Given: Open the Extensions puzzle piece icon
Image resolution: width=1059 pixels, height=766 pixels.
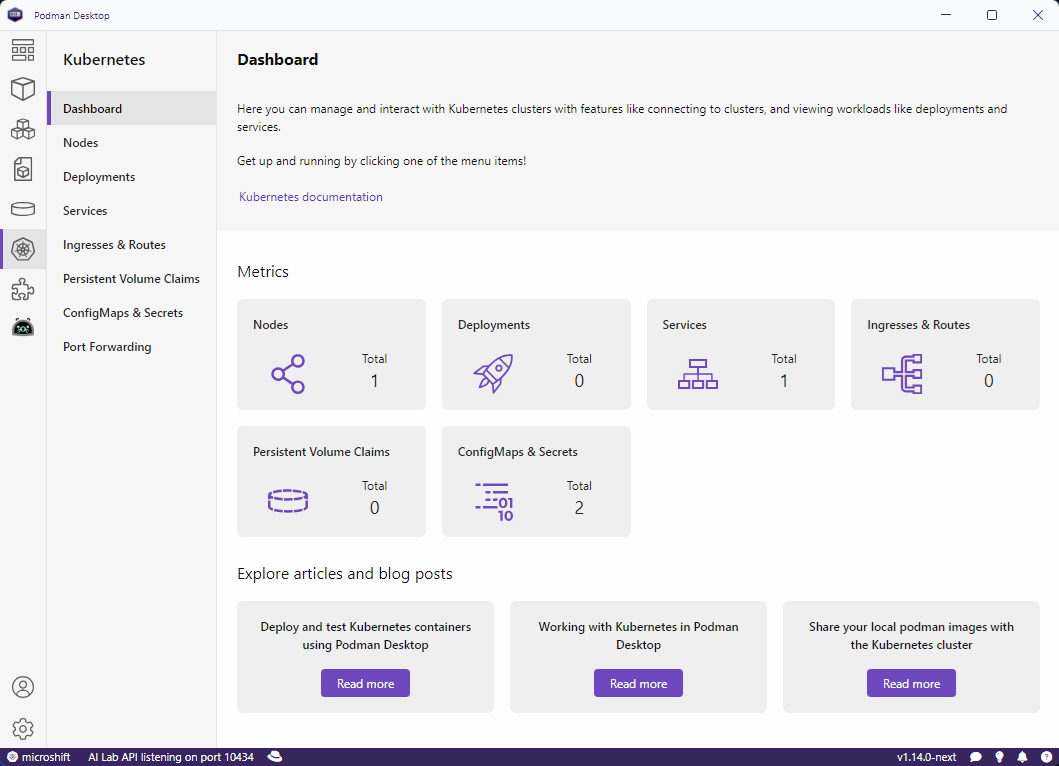Looking at the screenshot, I should click(x=22, y=289).
